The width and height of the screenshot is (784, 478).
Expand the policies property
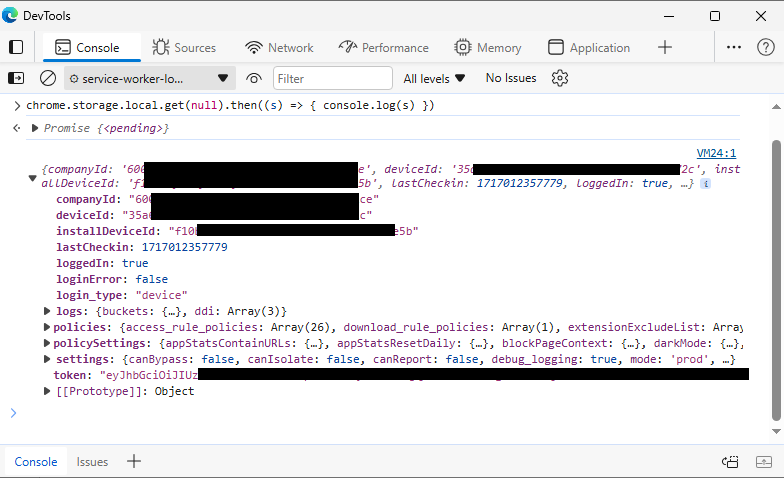47,327
